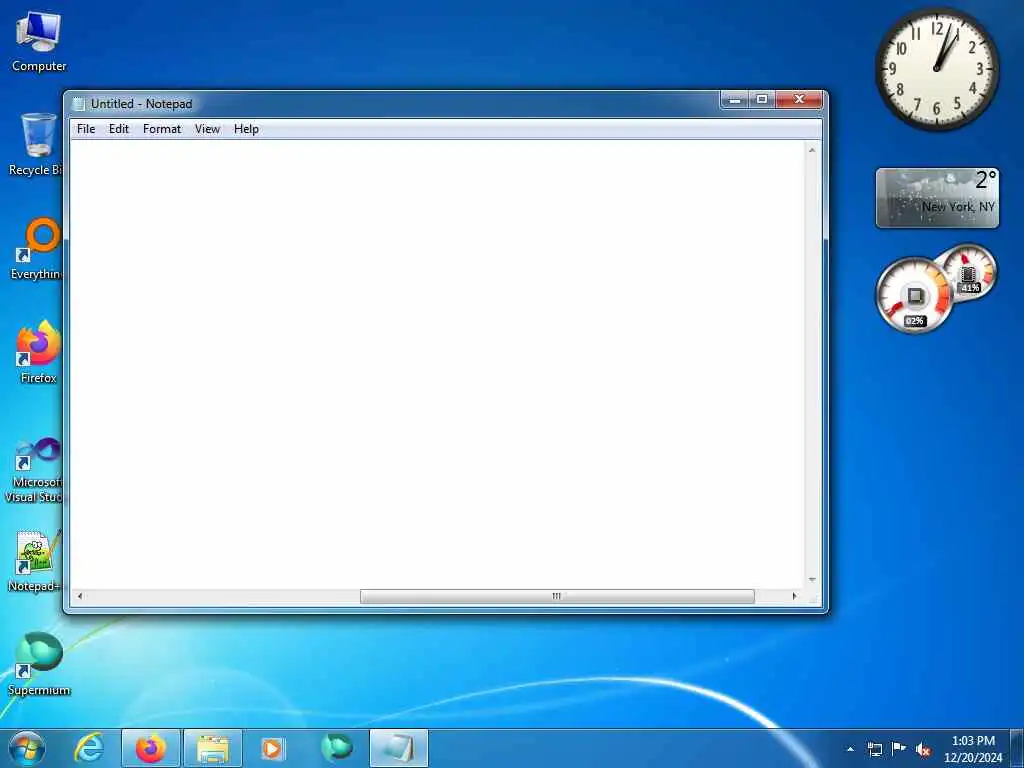This screenshot has width=1024, height=768.
Task: Open the File menu in Notepad
Action: [x=86, y=129]
